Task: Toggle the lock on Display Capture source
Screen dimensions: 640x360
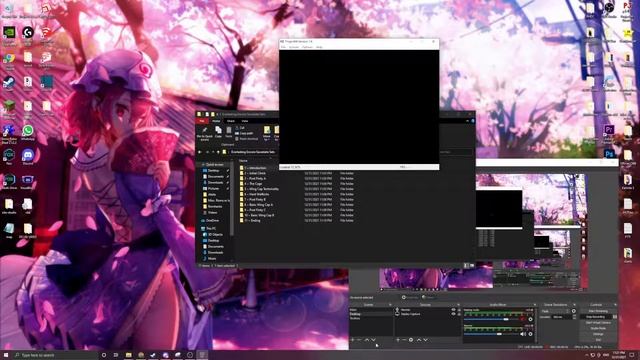Action: coord(458,314)
